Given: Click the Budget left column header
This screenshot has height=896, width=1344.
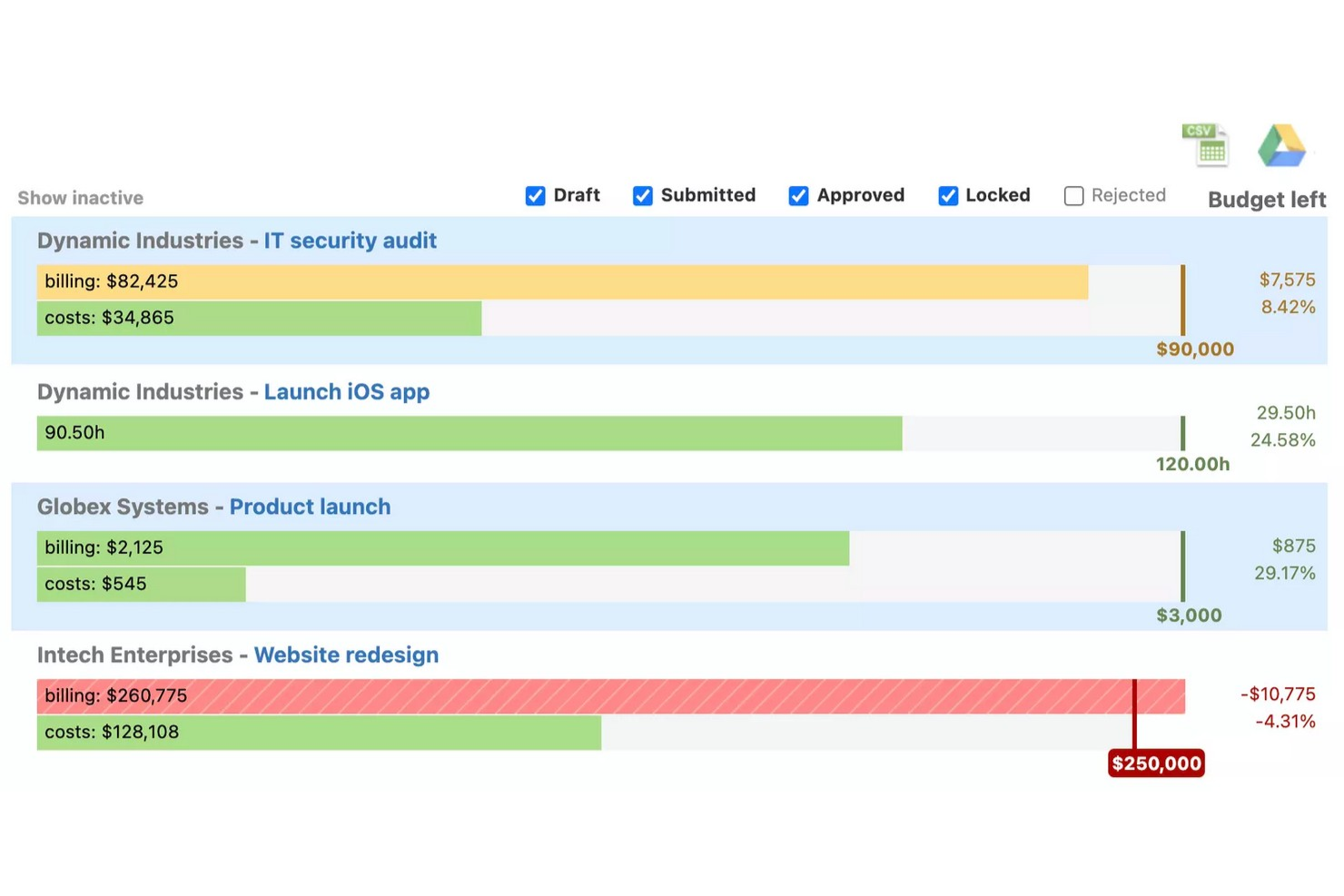Looking at the screenshot, I should (x=1267, y=200).
